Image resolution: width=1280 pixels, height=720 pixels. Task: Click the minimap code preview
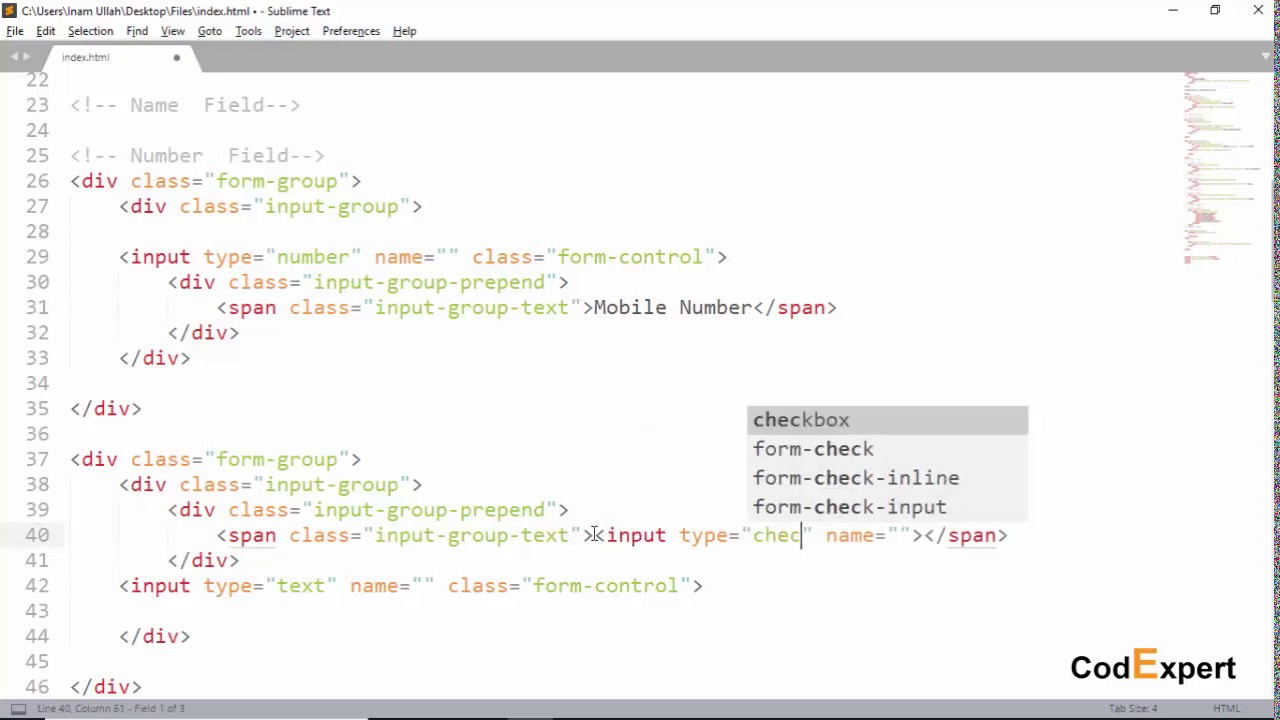point(1222,168)
